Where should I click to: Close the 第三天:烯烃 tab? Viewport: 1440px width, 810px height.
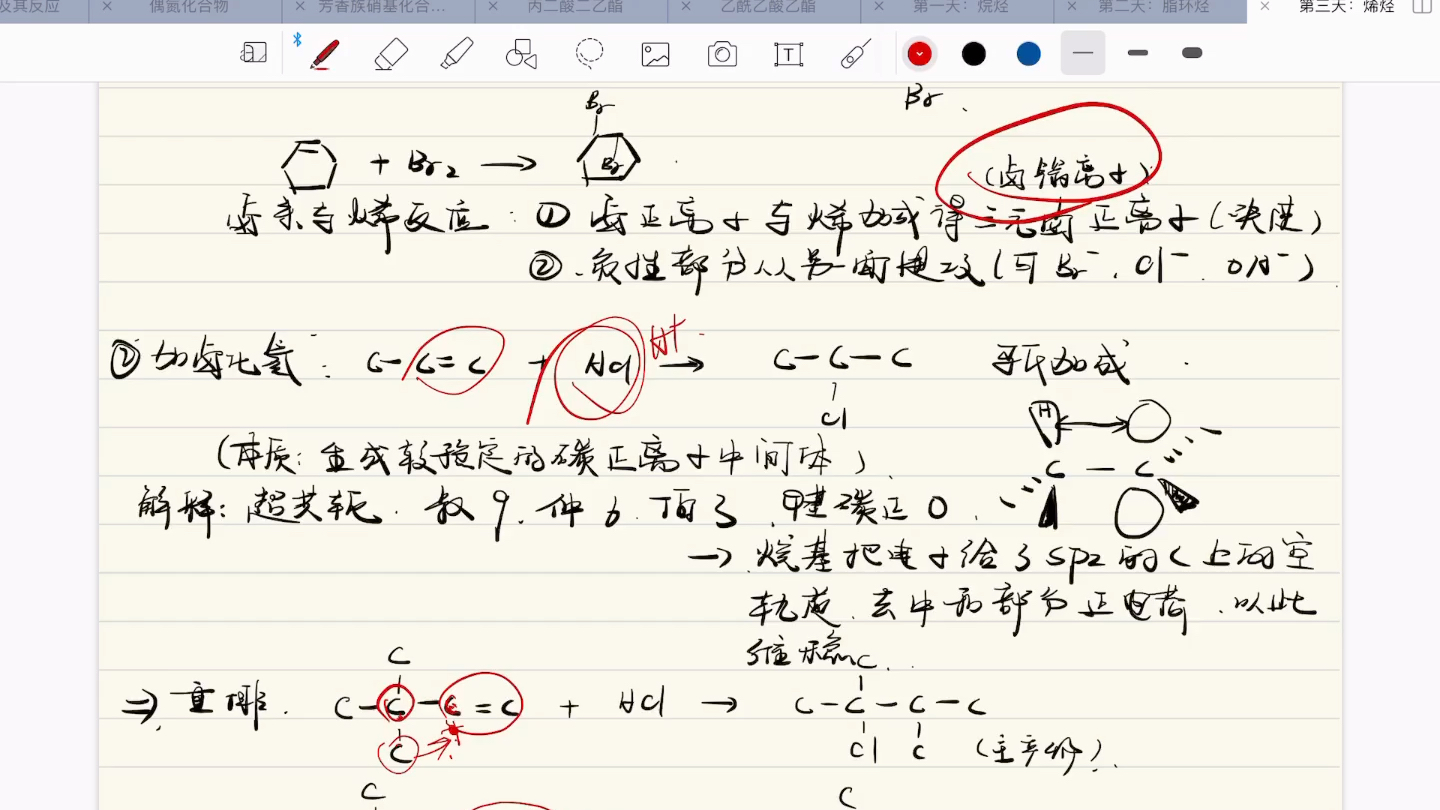click(x=1265, y=6)
